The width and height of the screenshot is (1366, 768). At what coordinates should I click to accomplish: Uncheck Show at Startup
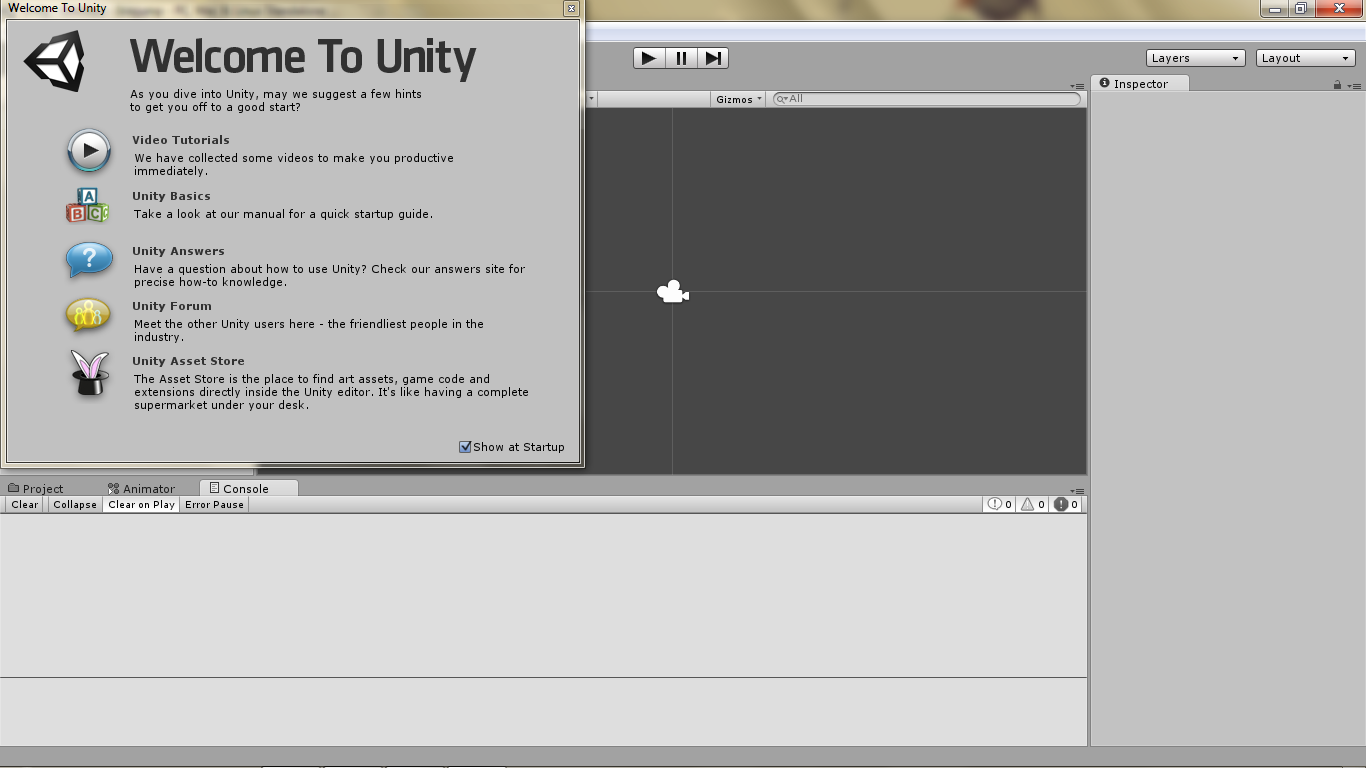(x=464, y=446)
